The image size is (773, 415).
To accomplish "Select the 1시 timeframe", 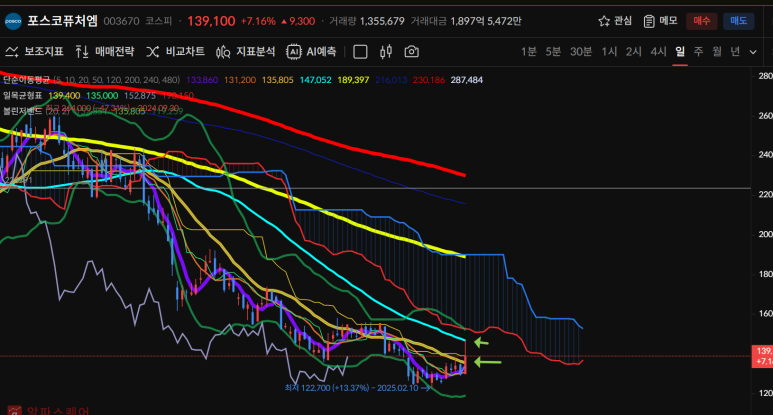I will click(609, 51).
